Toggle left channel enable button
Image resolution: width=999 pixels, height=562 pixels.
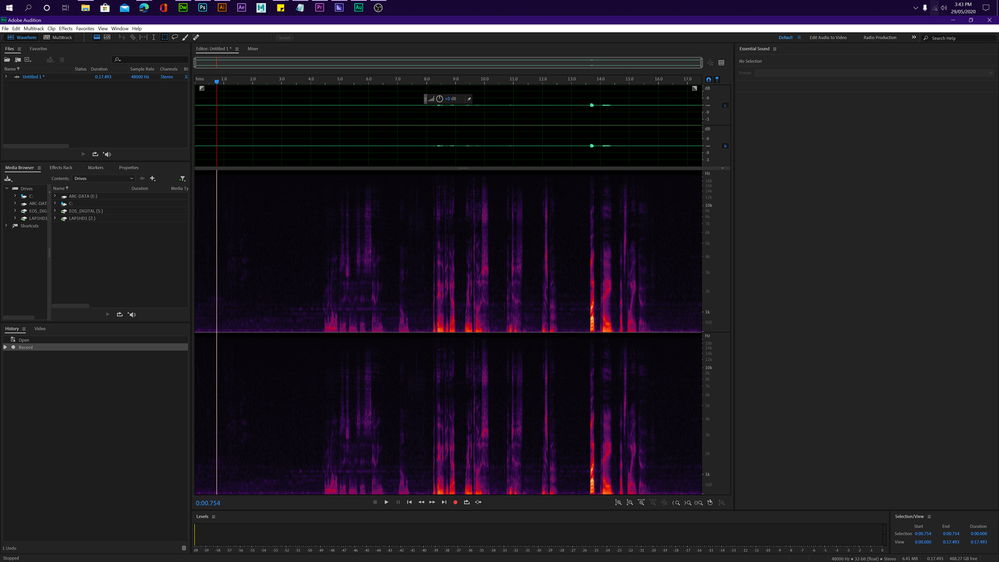coord(725,105)
